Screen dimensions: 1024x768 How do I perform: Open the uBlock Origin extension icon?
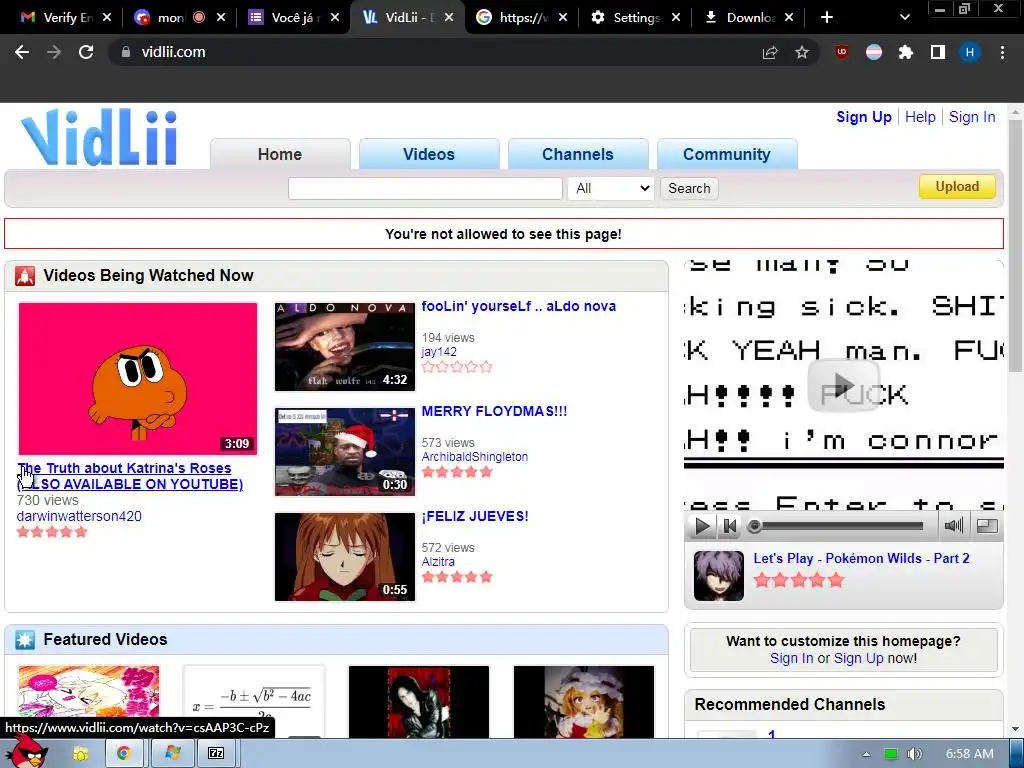point(842,52)
